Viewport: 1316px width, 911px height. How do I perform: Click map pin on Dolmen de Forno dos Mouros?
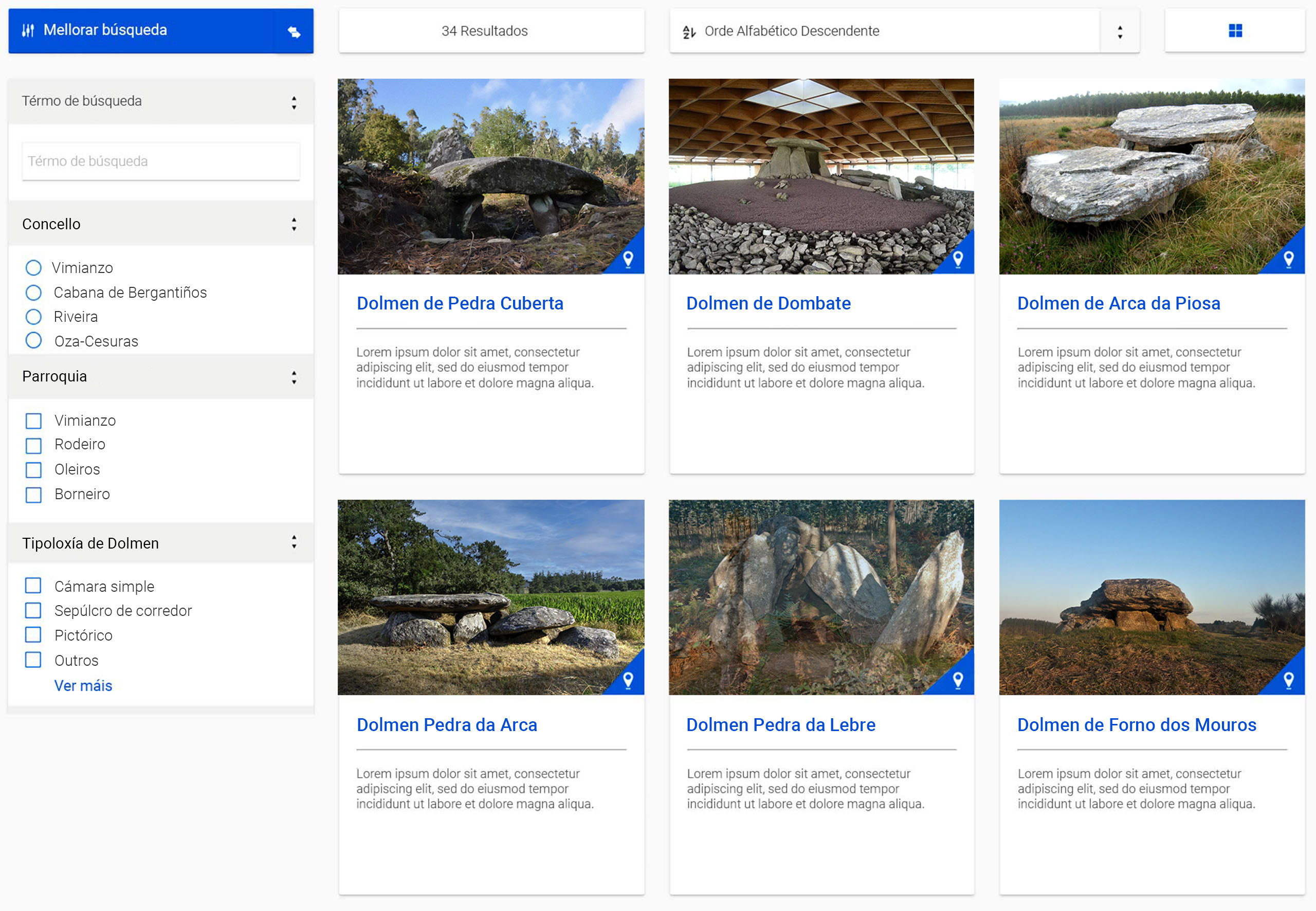1289,680
